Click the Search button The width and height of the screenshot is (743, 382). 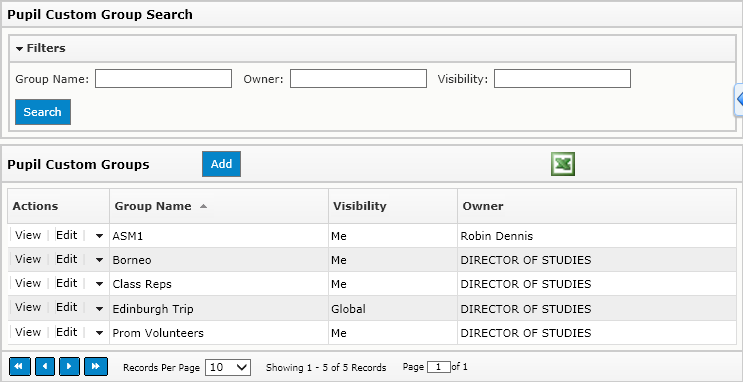pos(43,112)
